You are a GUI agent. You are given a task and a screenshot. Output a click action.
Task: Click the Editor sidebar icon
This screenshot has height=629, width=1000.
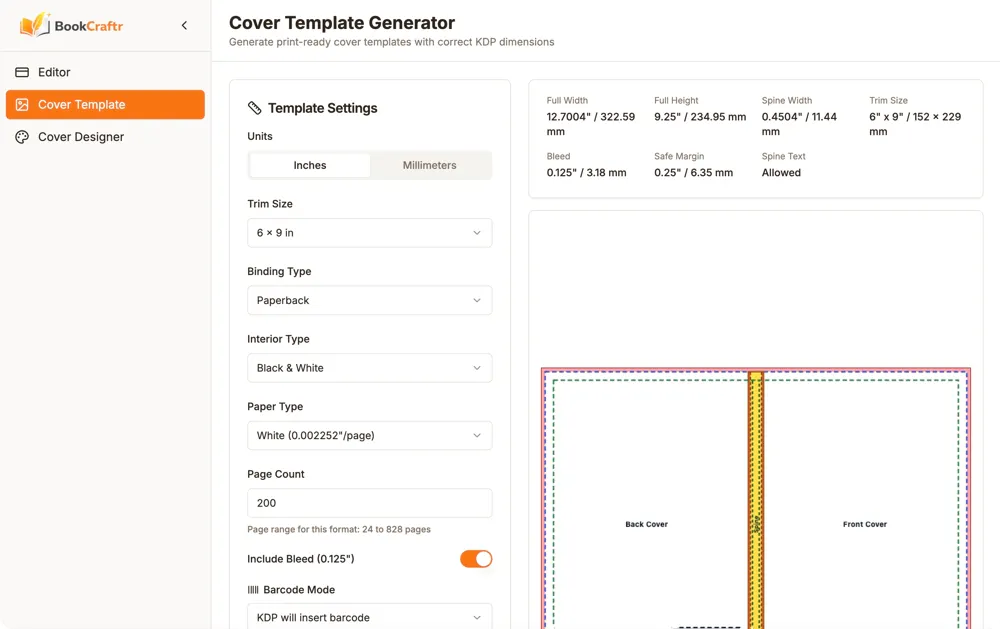tap(22, 72)
